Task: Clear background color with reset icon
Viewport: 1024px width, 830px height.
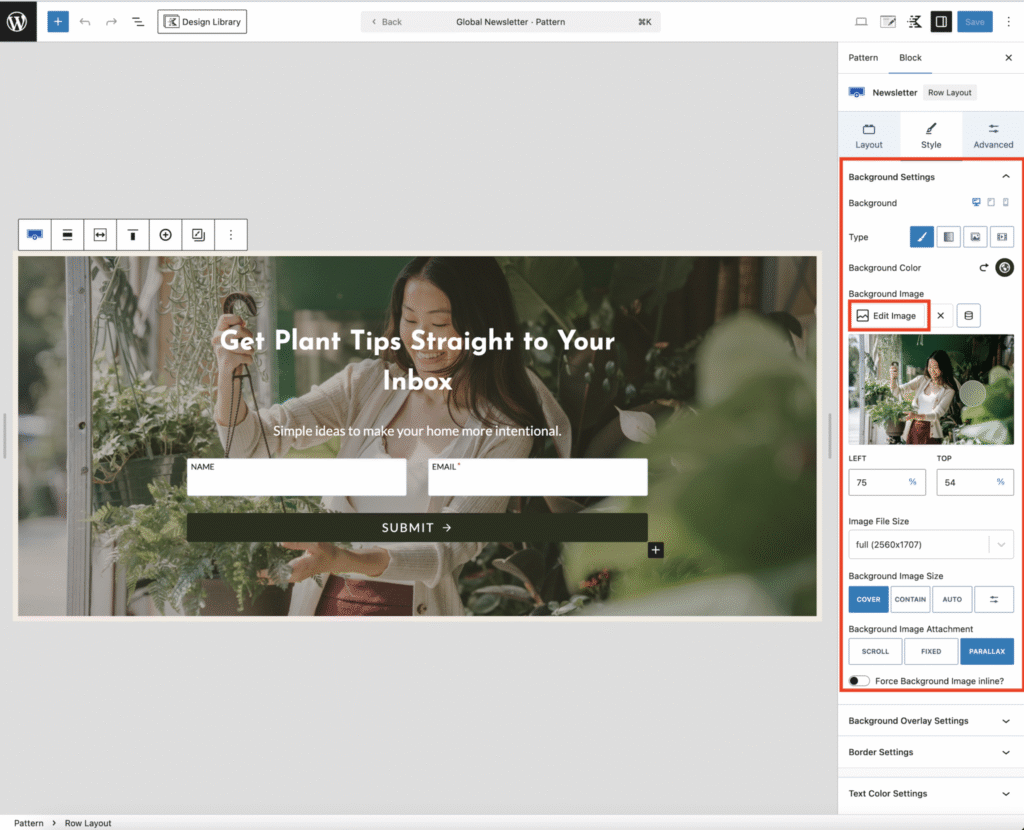Action: pyautogui.click(x=983, y=268)
